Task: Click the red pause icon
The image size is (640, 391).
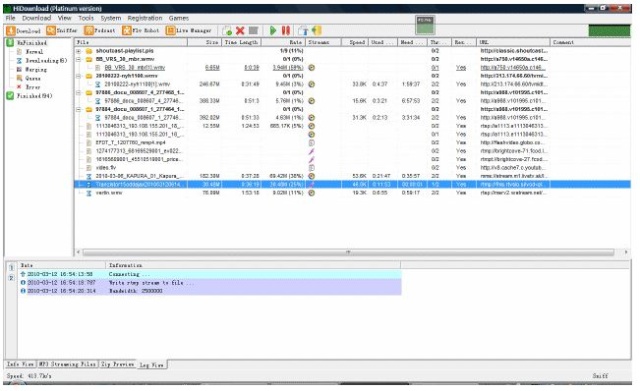Action: click(286, 31)
